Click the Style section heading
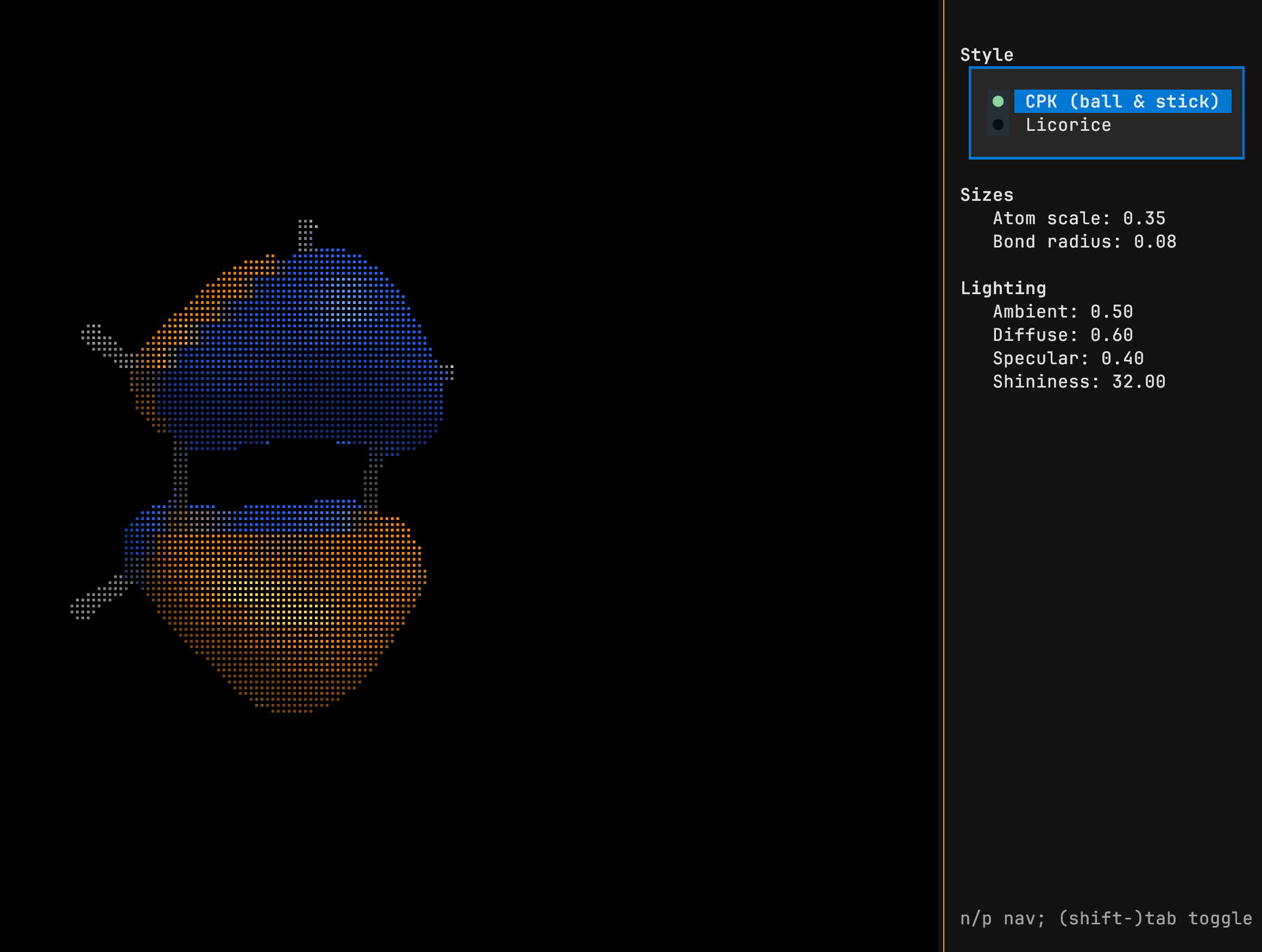 coord(987,55)
